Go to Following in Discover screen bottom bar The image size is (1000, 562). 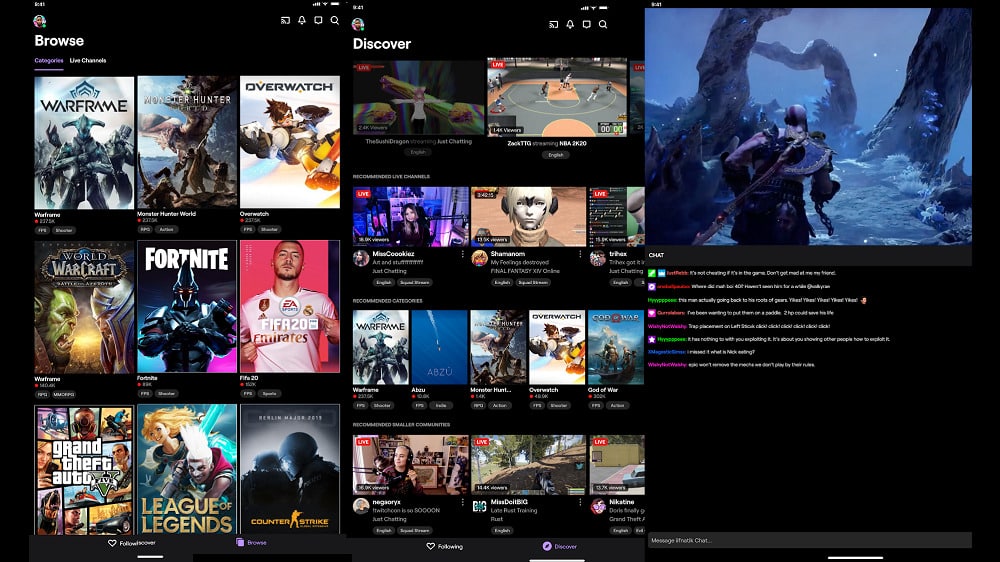(x=445, y=546)
